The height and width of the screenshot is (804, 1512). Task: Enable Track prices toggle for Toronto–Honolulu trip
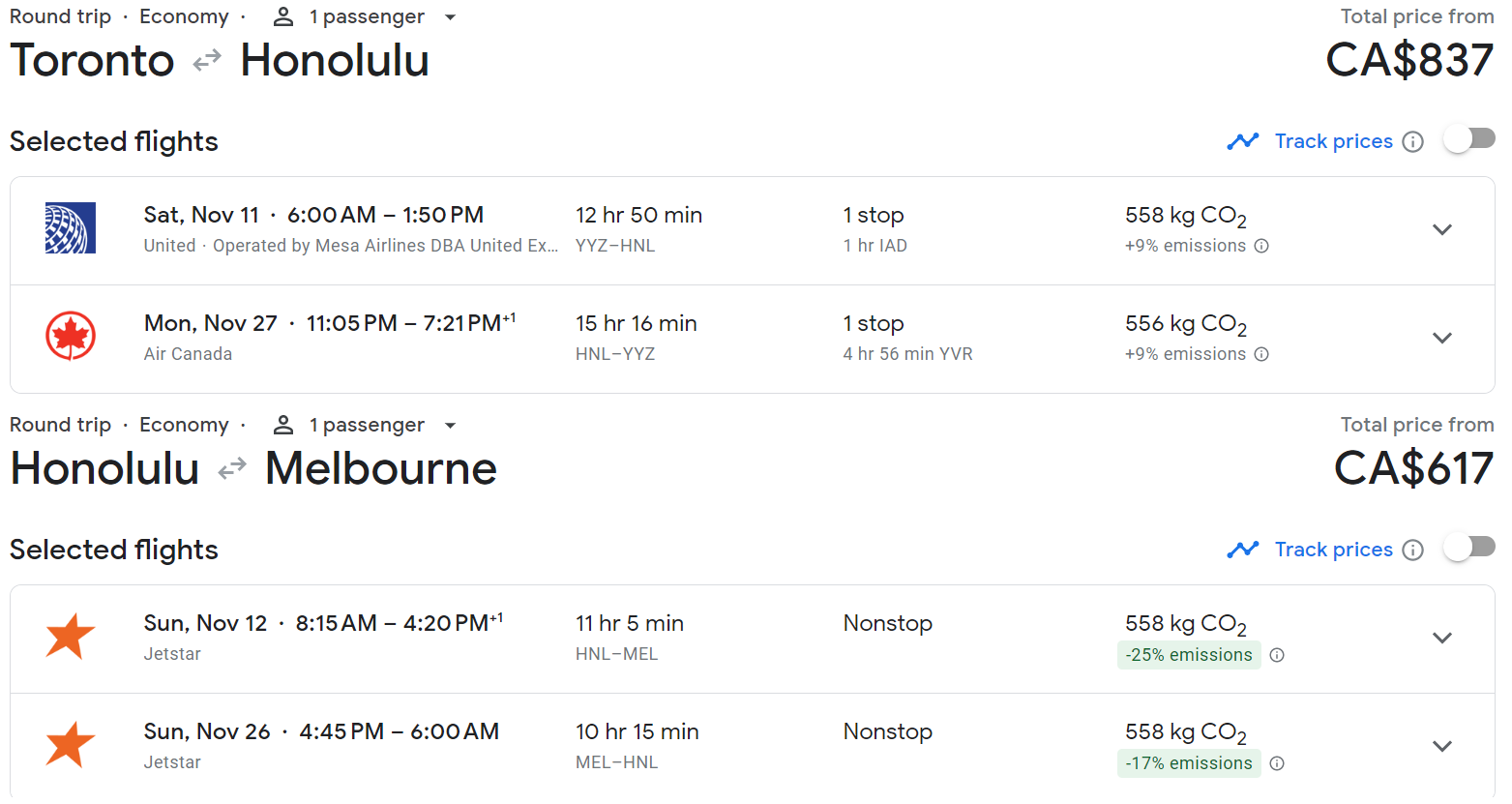click(1468, 139)
